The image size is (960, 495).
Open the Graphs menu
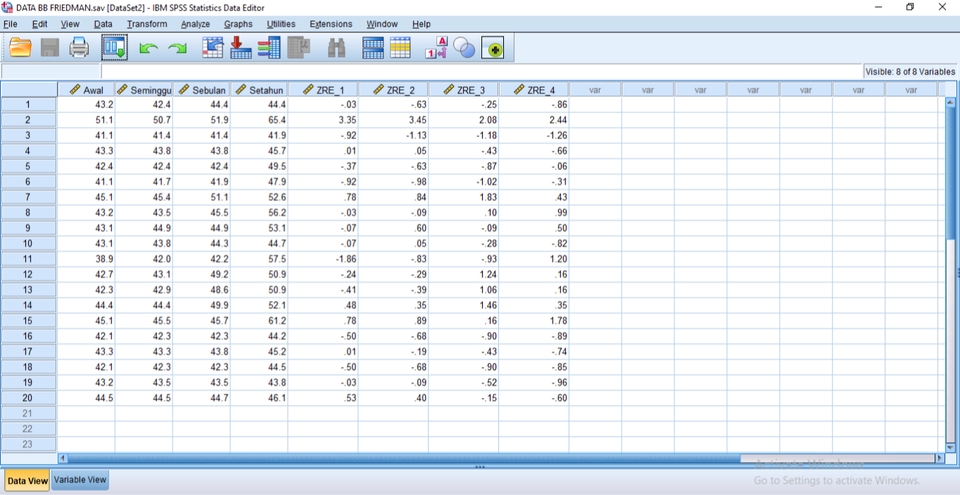tap(238, 24)
